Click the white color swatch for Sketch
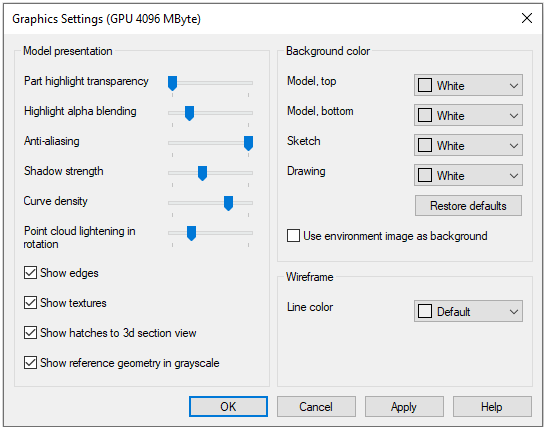Image resolution: width=544 pixels, height=430 pixels. [x=425, y=145]
